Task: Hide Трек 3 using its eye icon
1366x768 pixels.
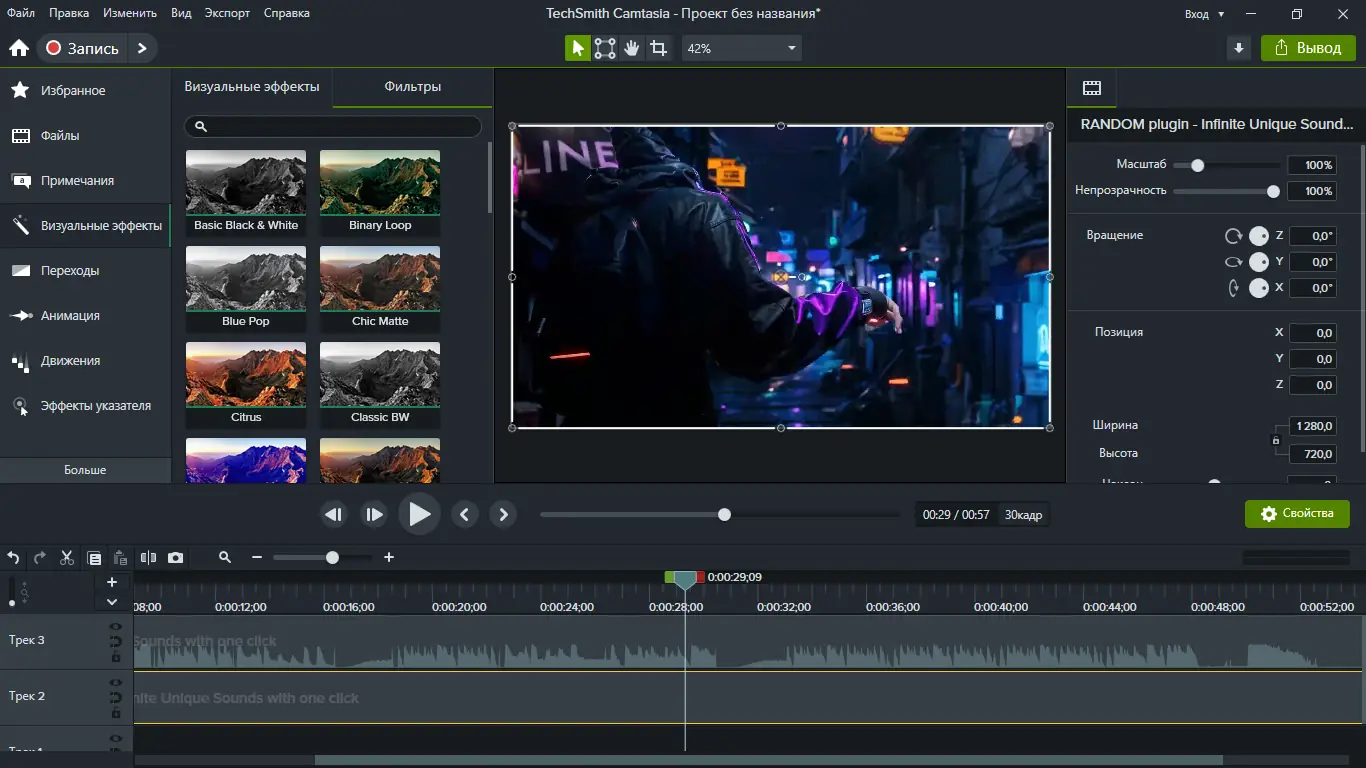Action: [115, 627]
